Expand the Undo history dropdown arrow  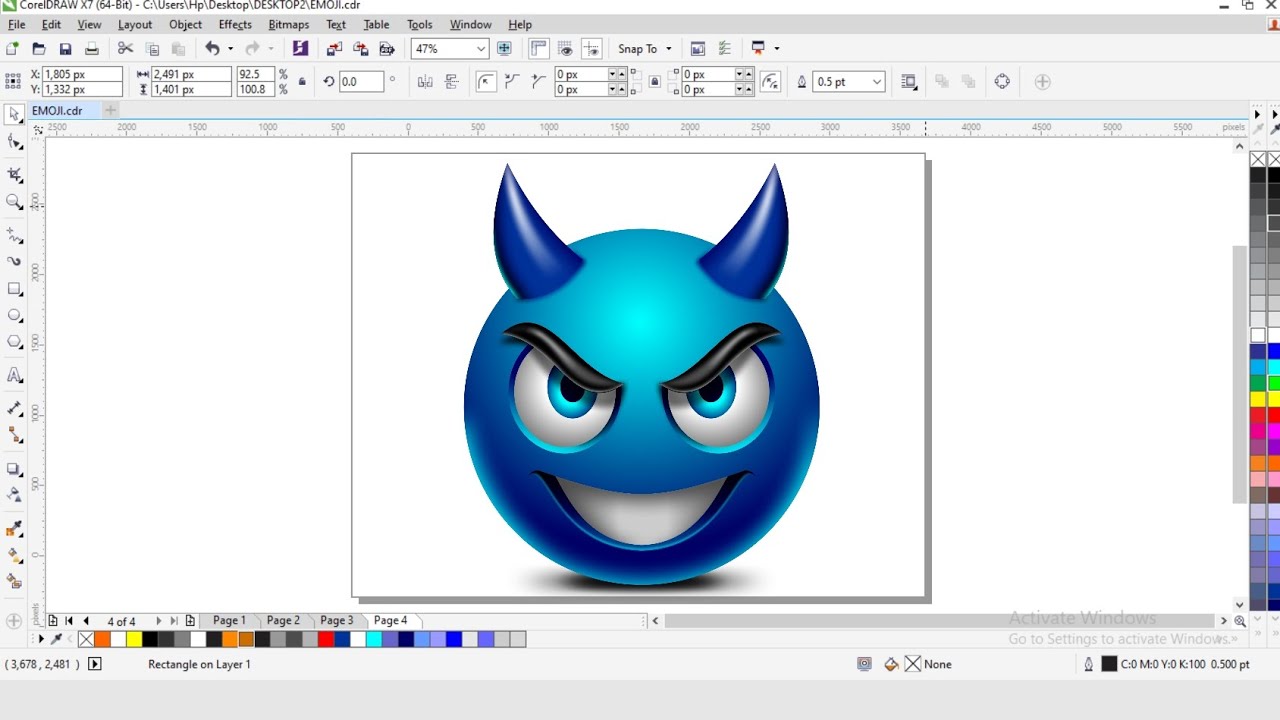(x=230, y=48)
